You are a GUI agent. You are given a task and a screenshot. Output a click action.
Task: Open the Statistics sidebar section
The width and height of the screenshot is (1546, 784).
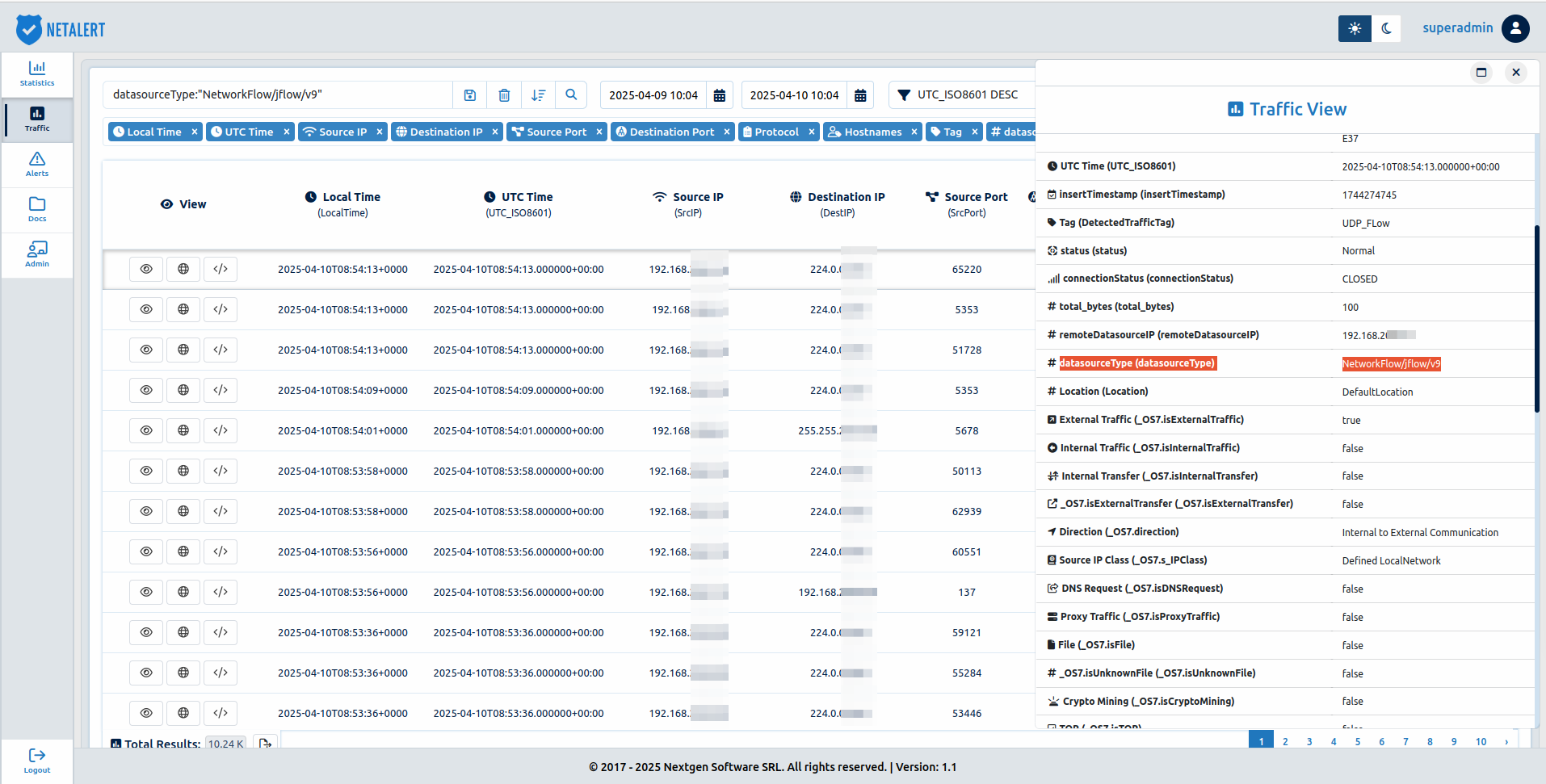(x=37, y=74)
